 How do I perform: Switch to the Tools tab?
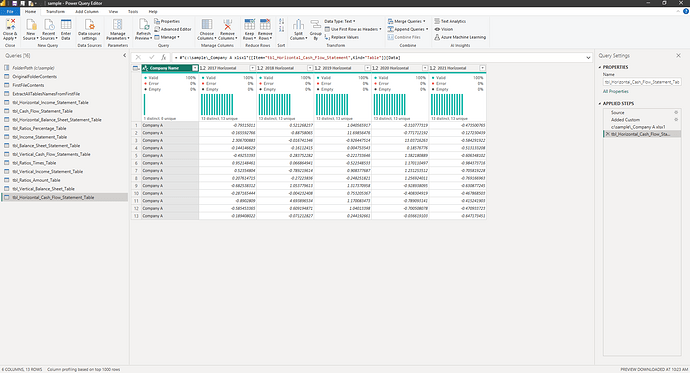click(x=133, y=11)
